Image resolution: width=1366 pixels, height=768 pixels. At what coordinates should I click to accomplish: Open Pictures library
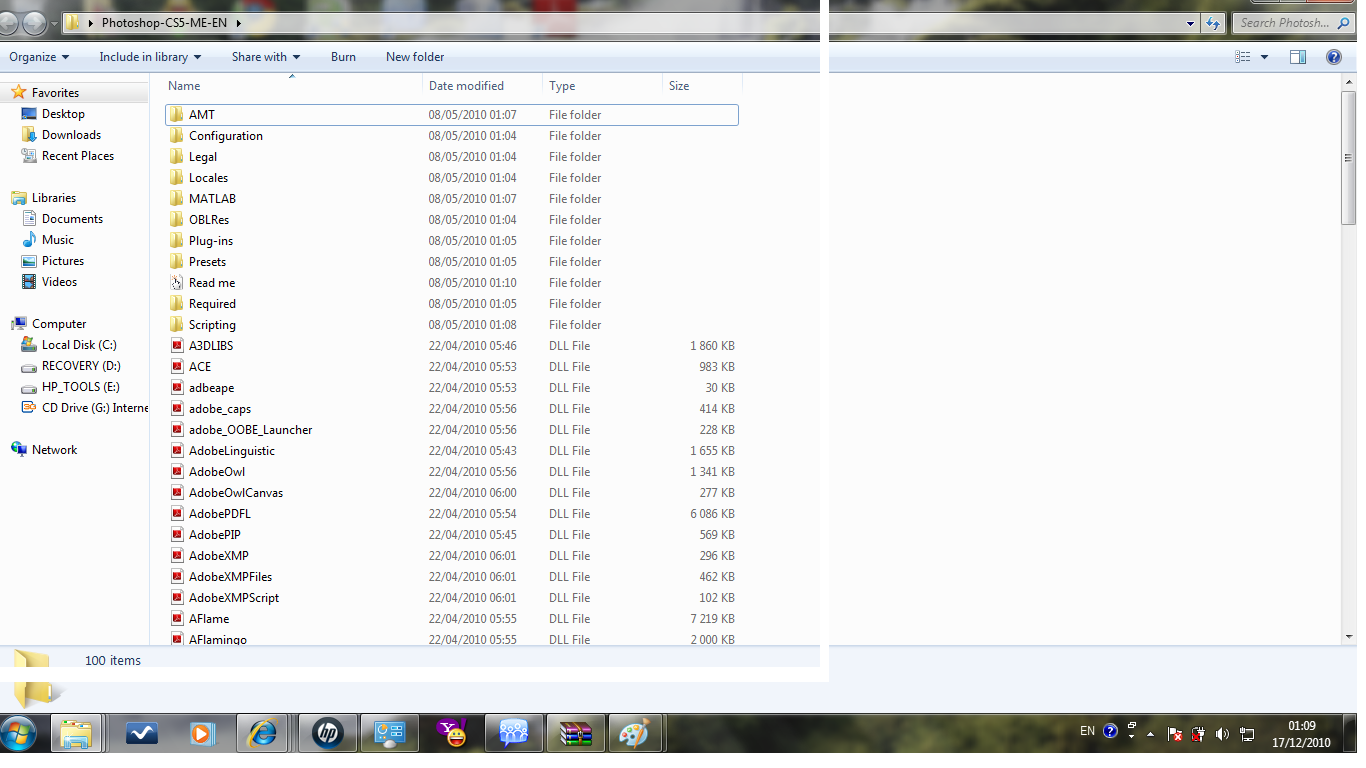click(x=63, y=261)
